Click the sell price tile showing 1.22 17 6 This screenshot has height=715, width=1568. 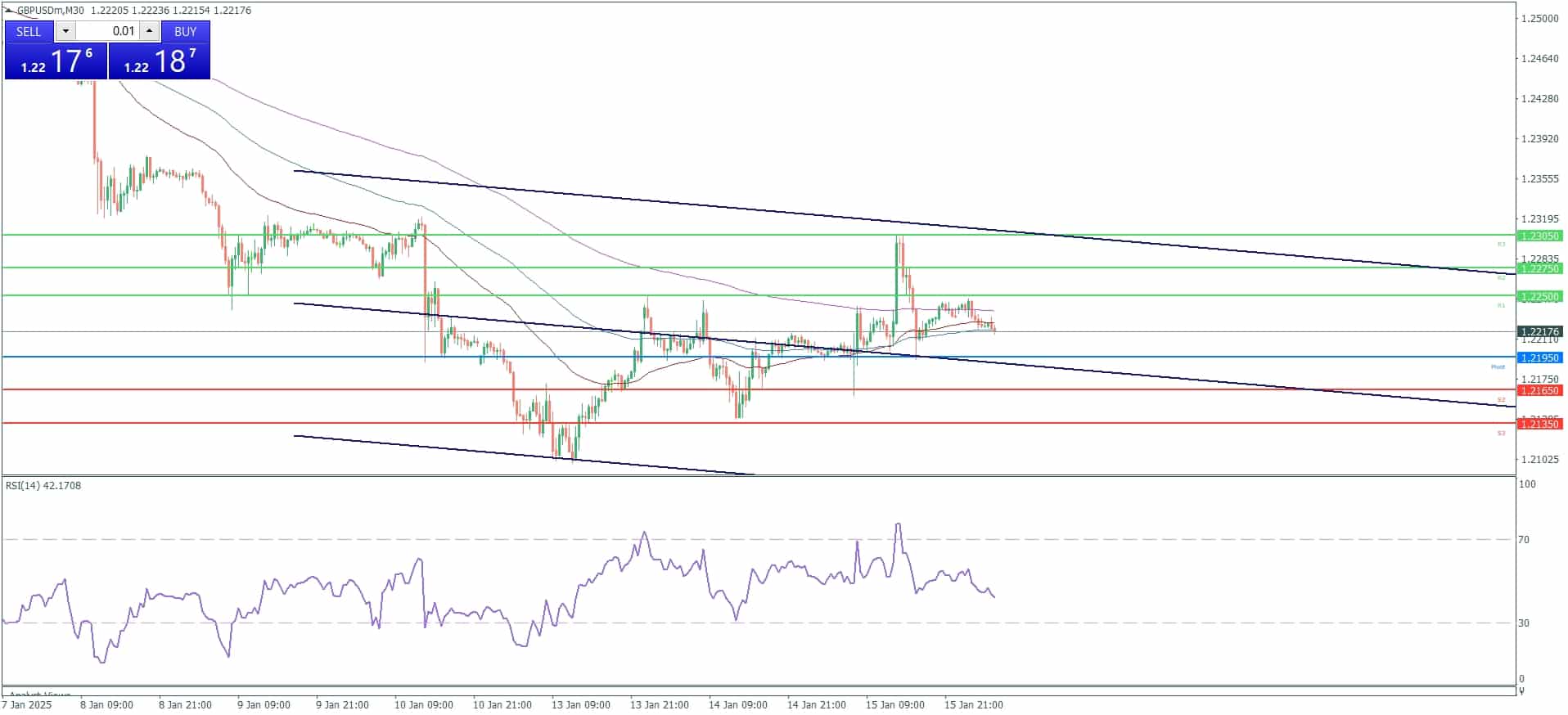(56, 61)
